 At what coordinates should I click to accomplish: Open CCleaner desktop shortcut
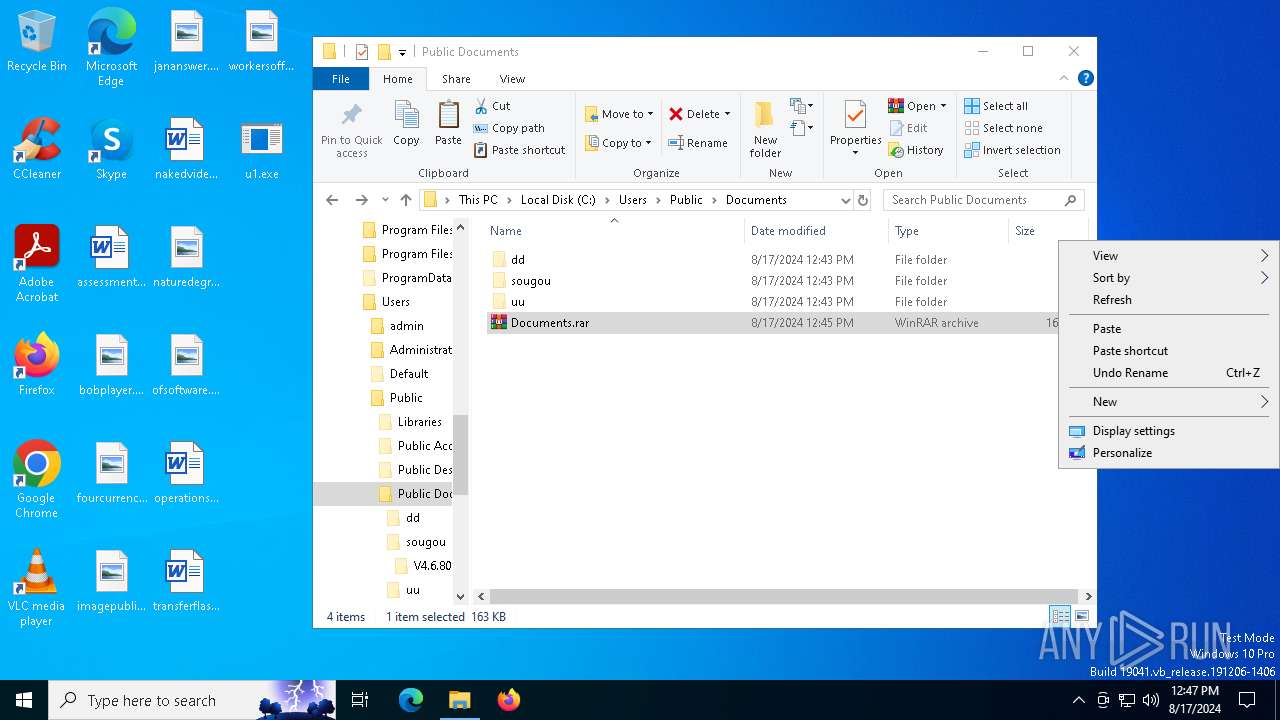coord(37,150)
